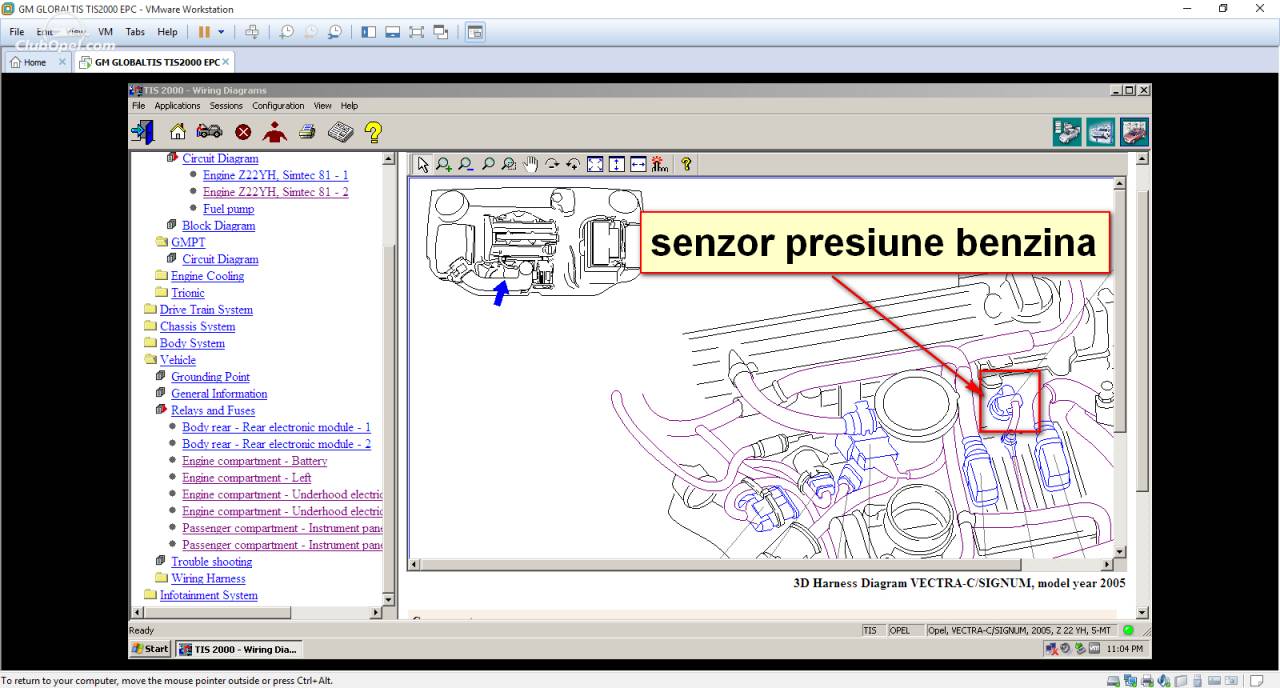Open the Grounding Point link
This screenshot has width=1280, height=688.
coord(210,377)
